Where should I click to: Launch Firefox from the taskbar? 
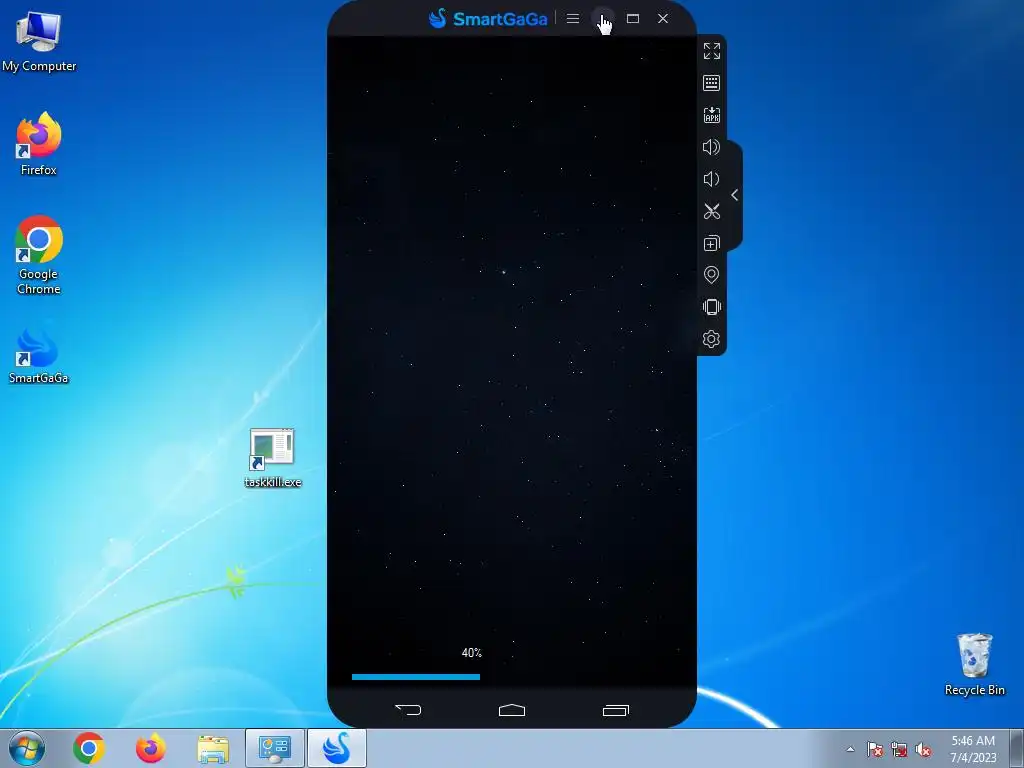[151, 748]
